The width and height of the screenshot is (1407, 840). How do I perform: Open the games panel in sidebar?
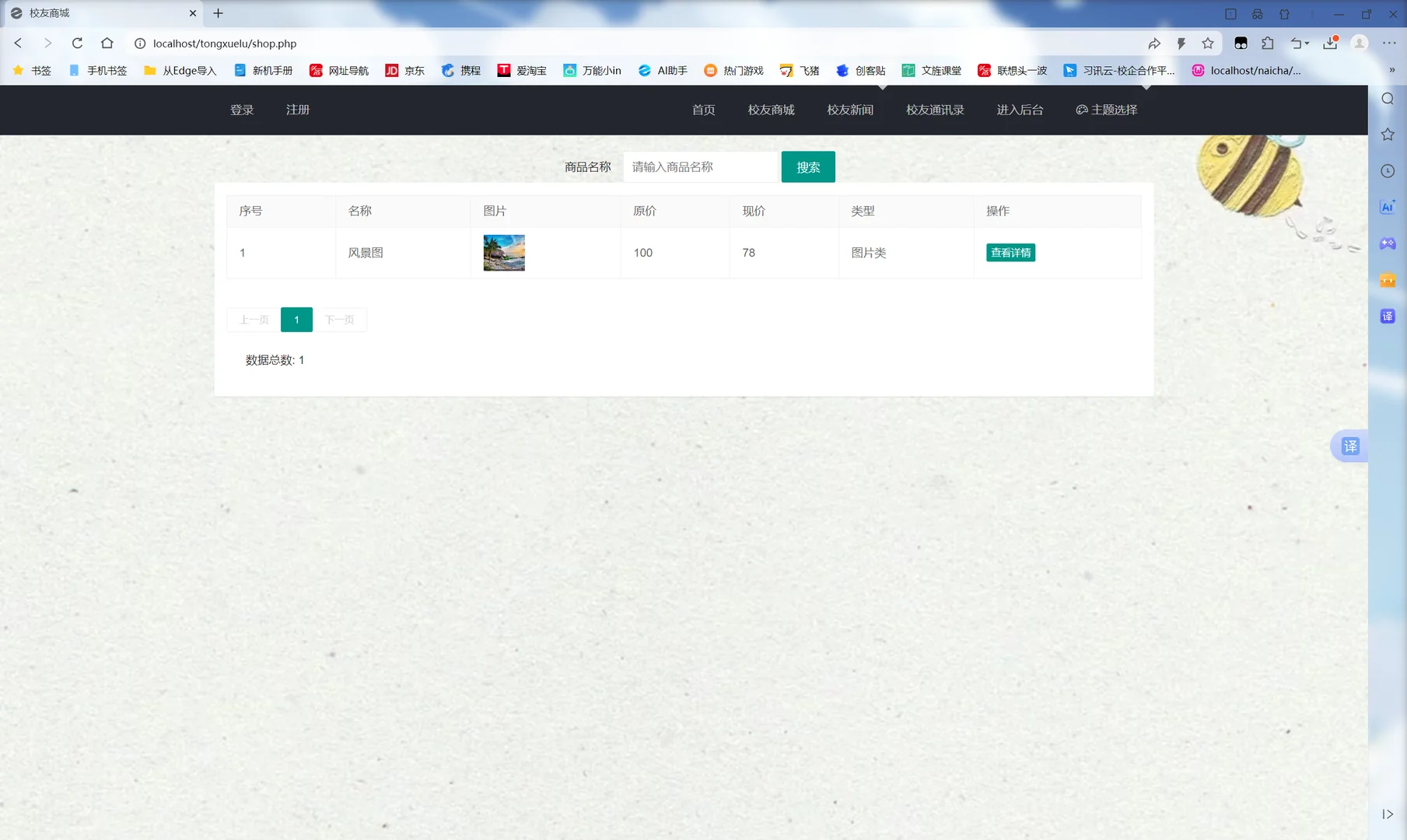coord(1387,243)
